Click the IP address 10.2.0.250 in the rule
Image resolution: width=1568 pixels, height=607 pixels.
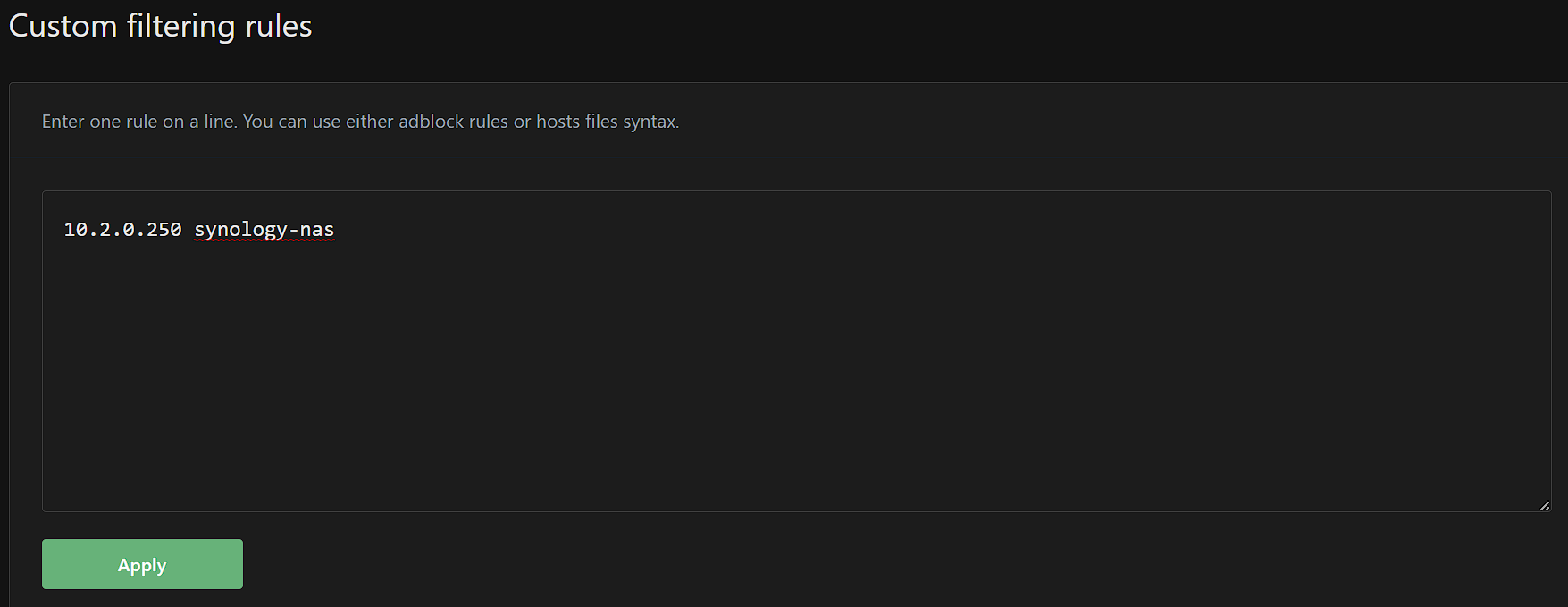[x=122, y=230]
